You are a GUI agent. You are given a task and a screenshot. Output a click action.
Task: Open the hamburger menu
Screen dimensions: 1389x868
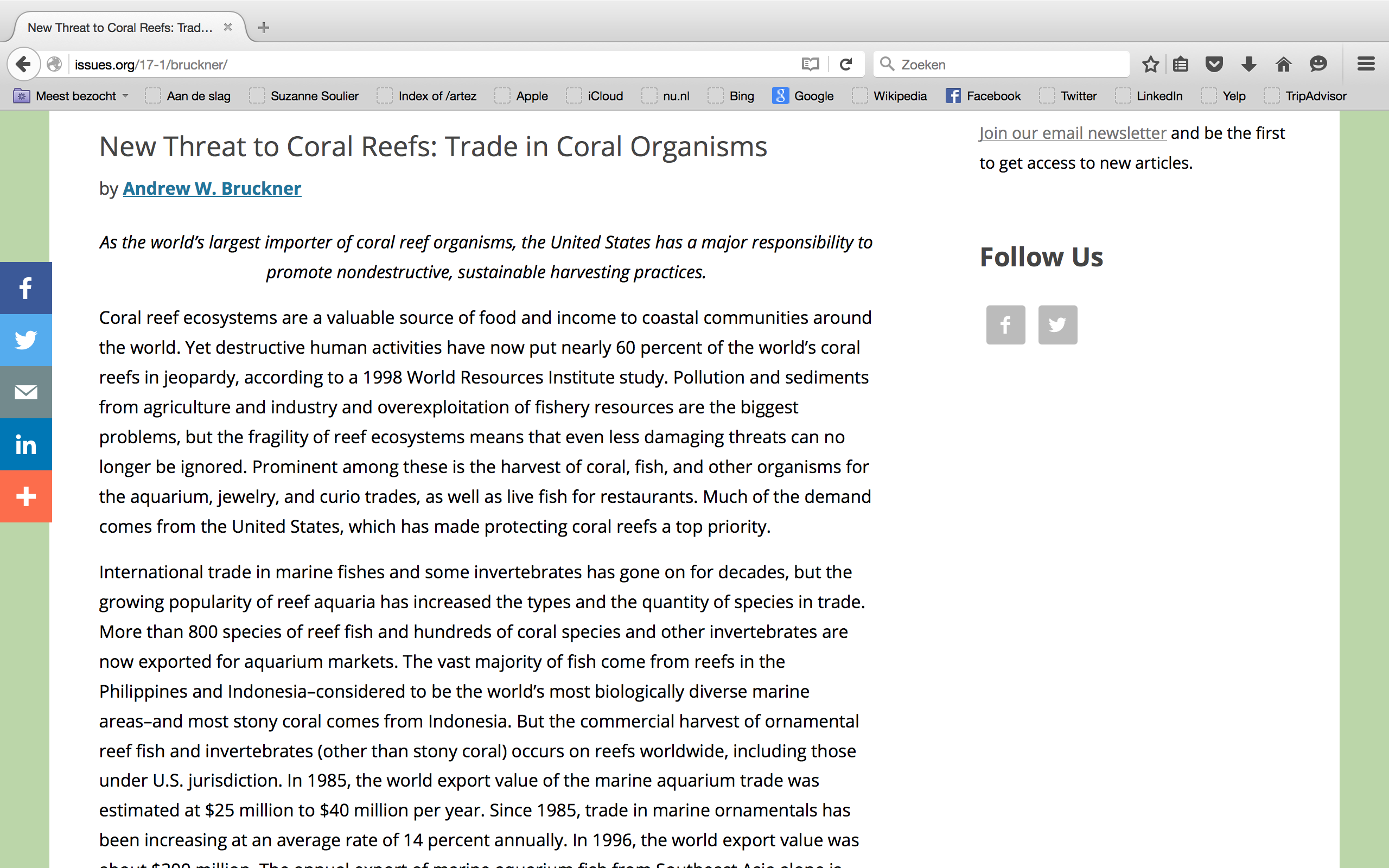[1366, 65]
